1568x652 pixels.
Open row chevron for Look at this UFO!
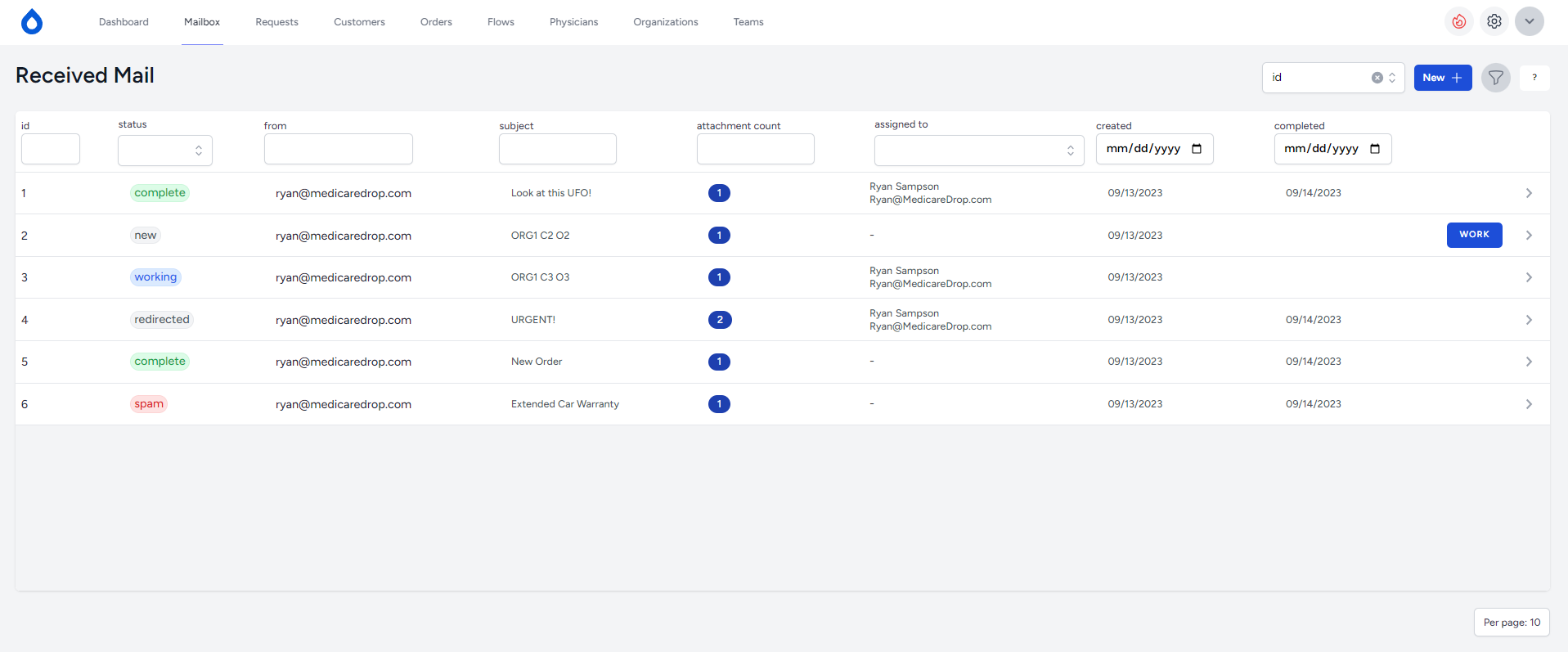pos(1528,193)
